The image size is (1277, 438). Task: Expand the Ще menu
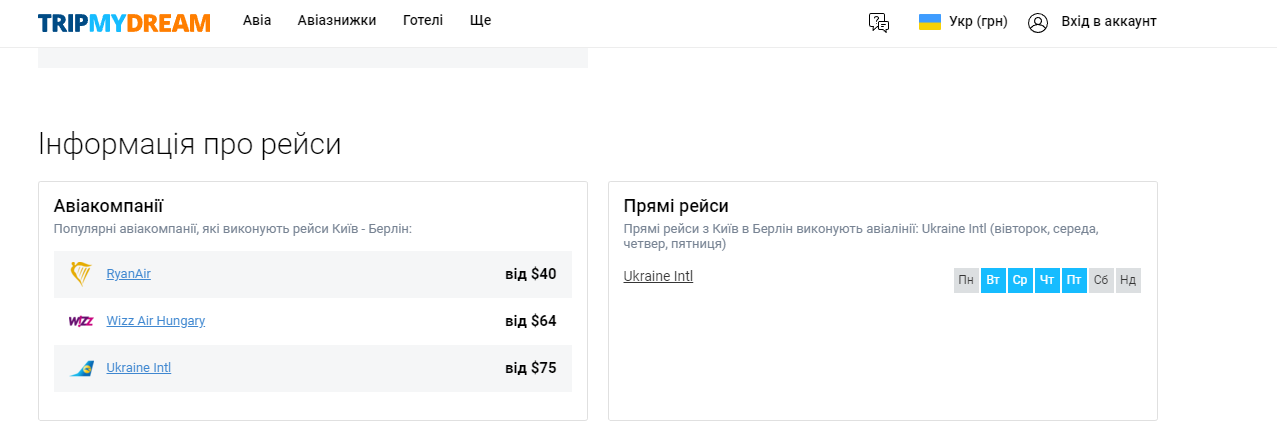(480, 20)
